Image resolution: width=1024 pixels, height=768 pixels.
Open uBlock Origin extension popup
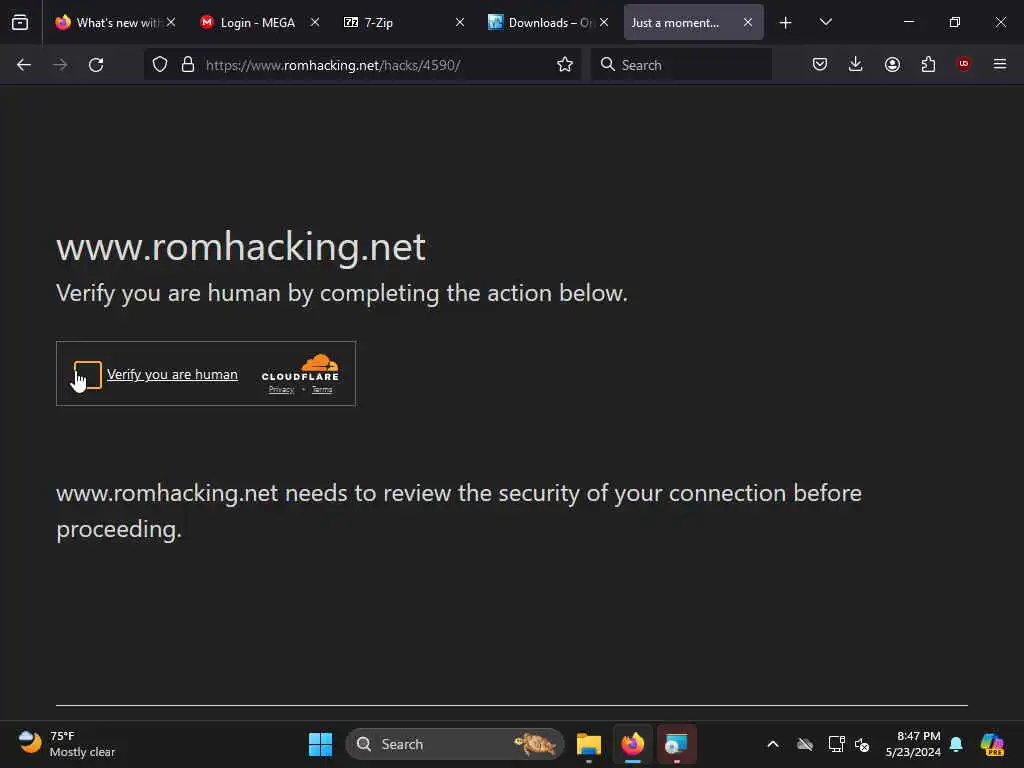click(x=964, y=63)
